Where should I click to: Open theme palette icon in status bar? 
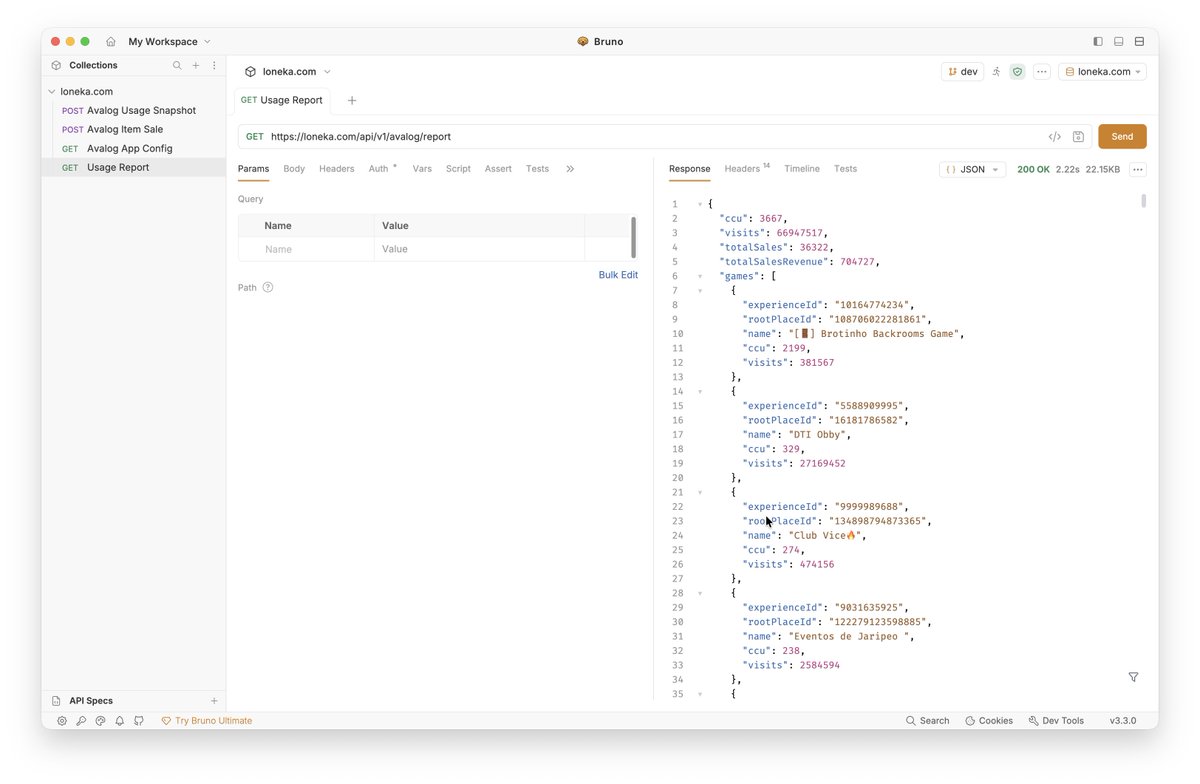click(x=100, y=721)
